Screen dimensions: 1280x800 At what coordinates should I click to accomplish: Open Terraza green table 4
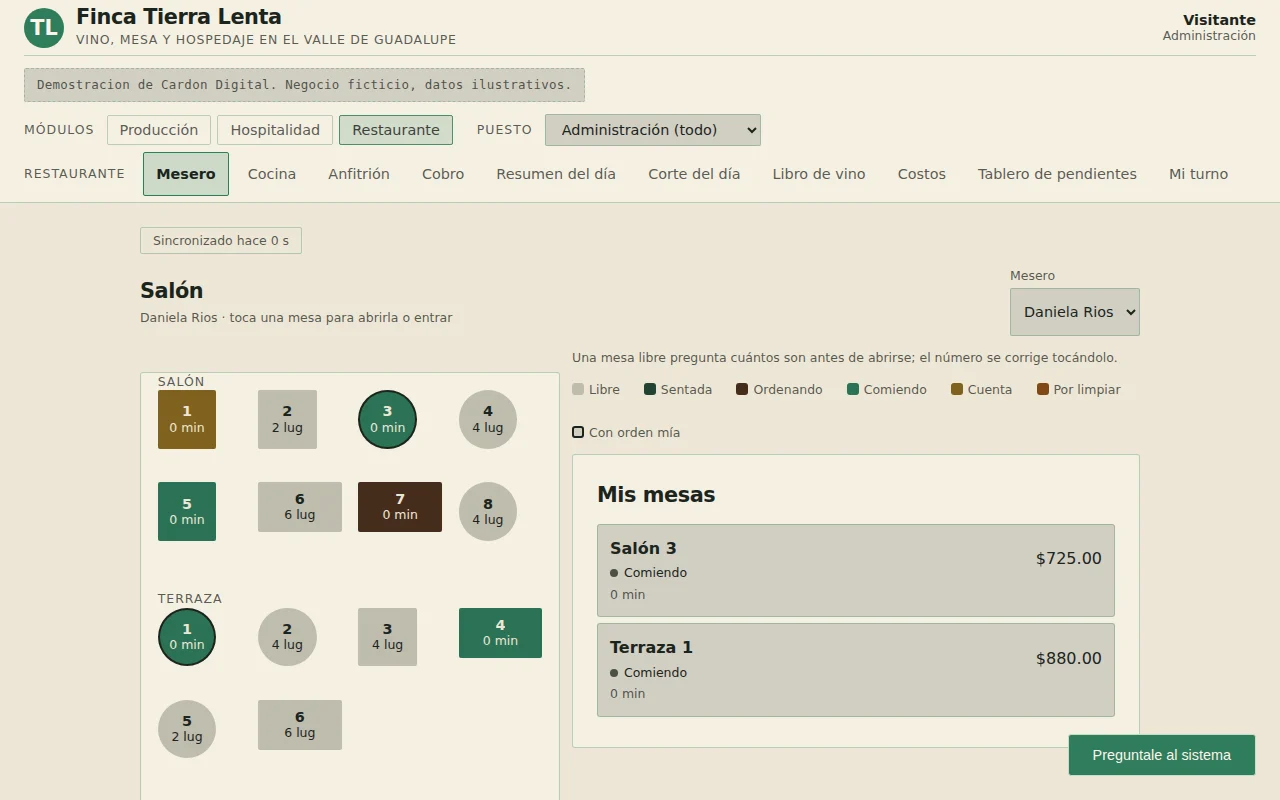point(500,633)
